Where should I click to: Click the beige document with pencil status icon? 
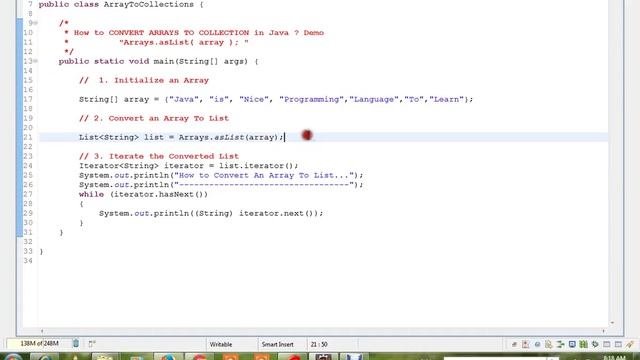click(x=548, y=344)
